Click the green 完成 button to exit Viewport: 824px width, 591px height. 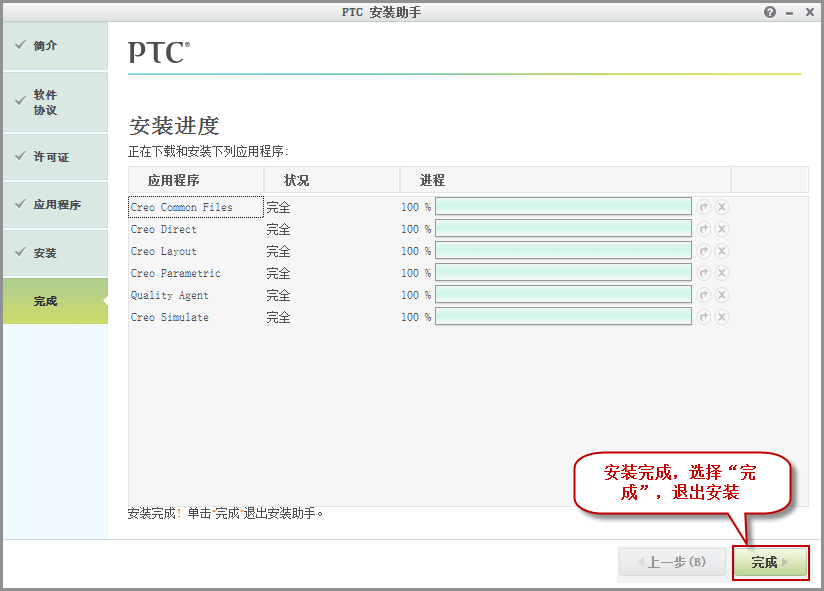tap(770, 563)
